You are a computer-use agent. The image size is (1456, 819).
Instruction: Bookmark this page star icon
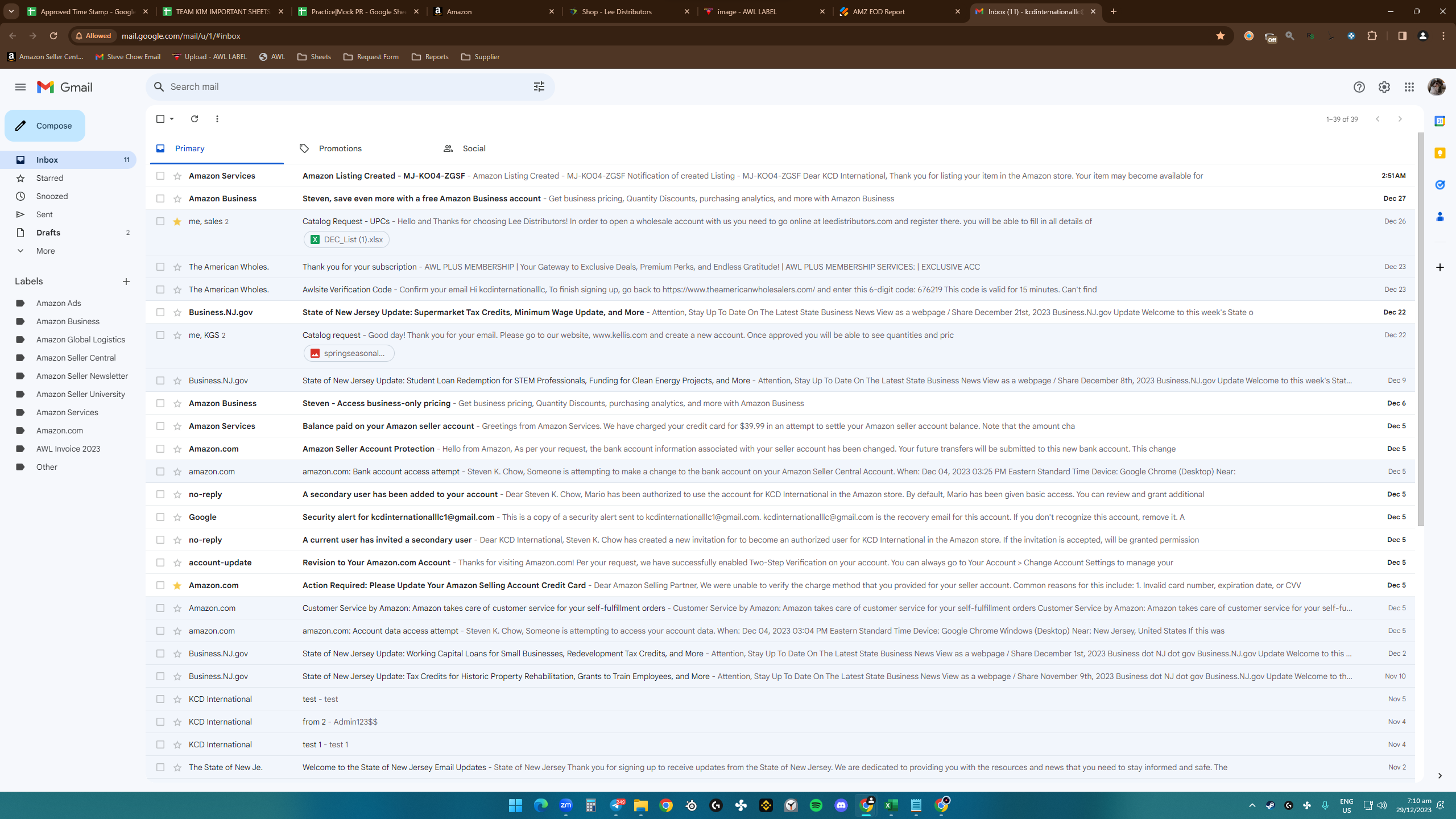(1220, 36)
